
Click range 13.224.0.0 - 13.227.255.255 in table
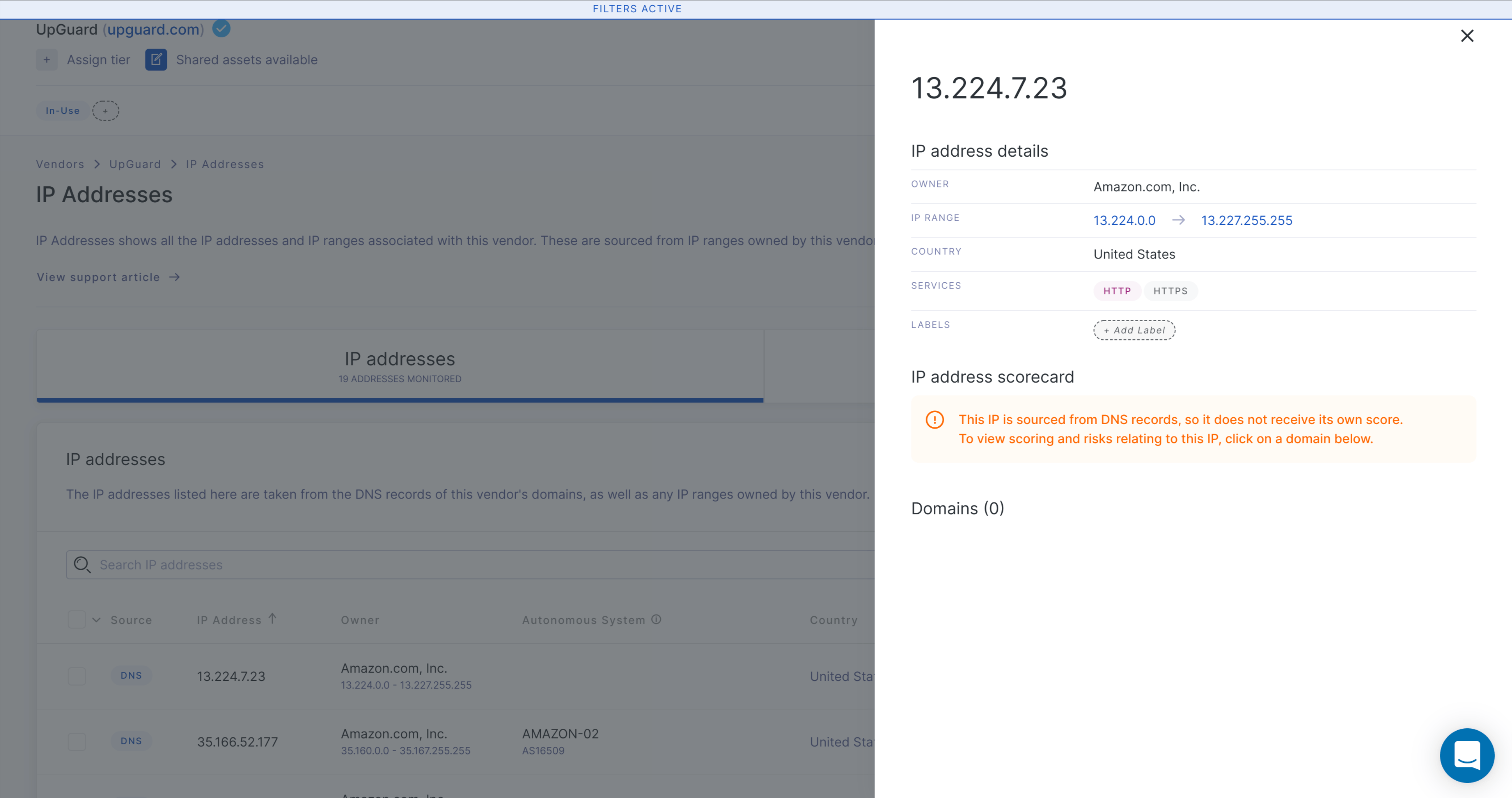[406, 685]
